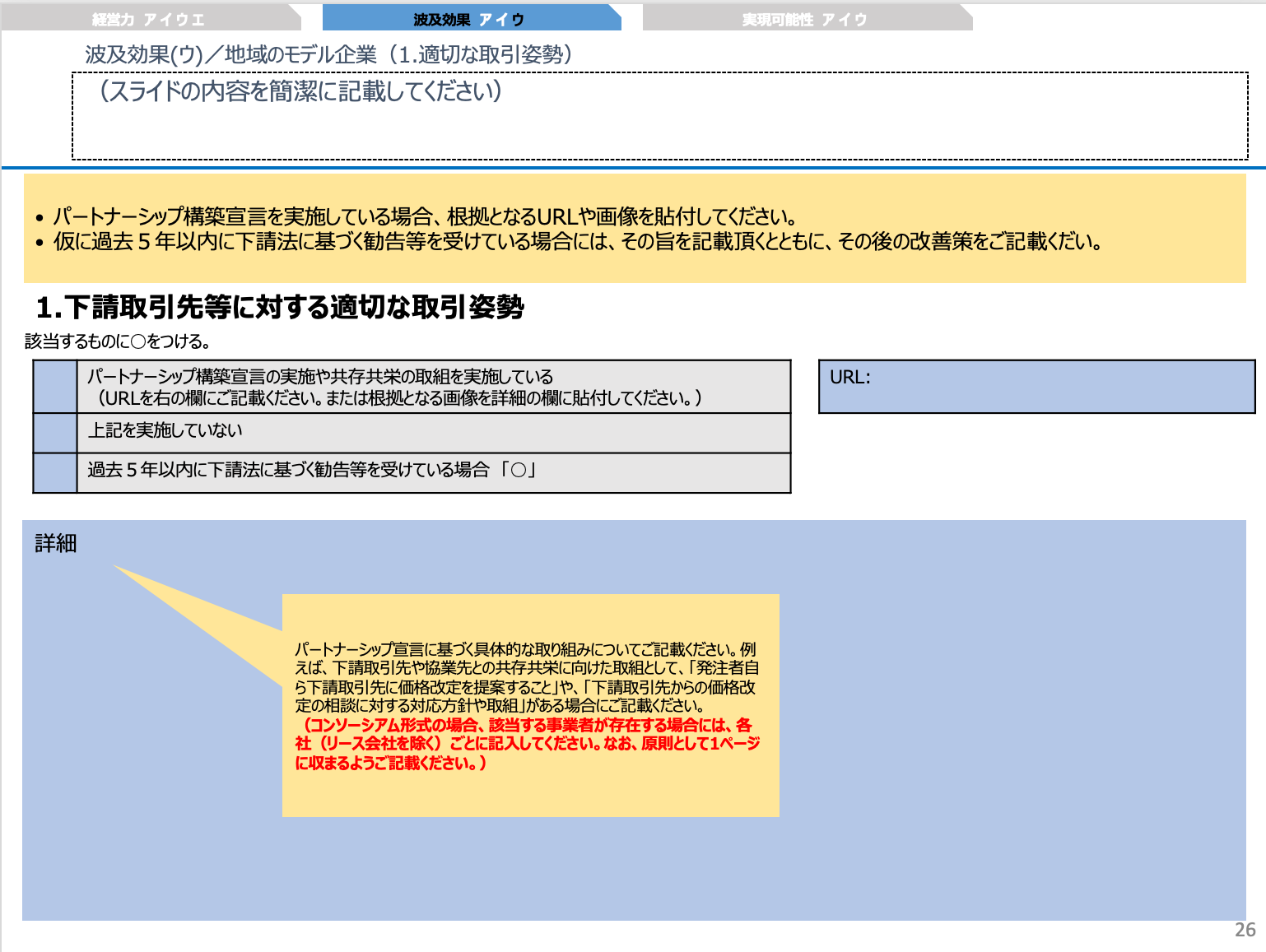Select the yellow callout inside the 詳細 box

pos(531,704)
